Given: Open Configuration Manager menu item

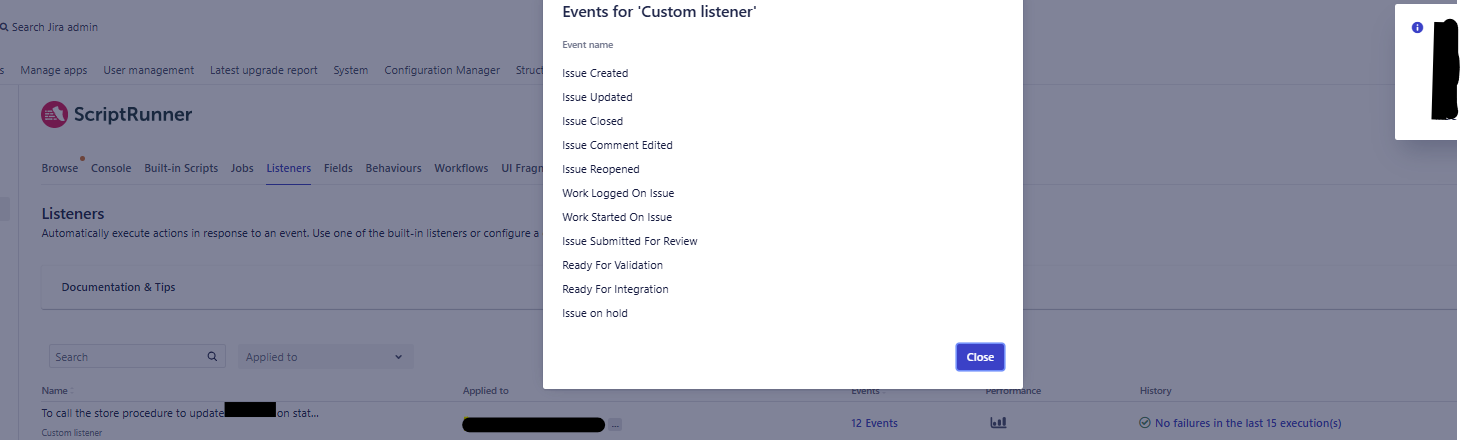Looking at the screenshot, I should 442,70.
